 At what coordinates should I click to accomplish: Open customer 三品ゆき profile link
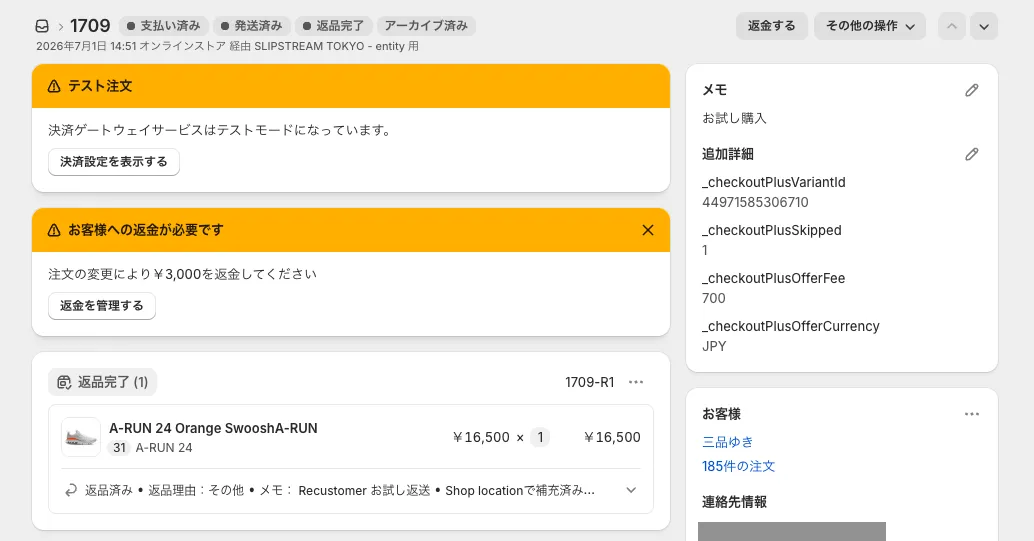[727, 442]
